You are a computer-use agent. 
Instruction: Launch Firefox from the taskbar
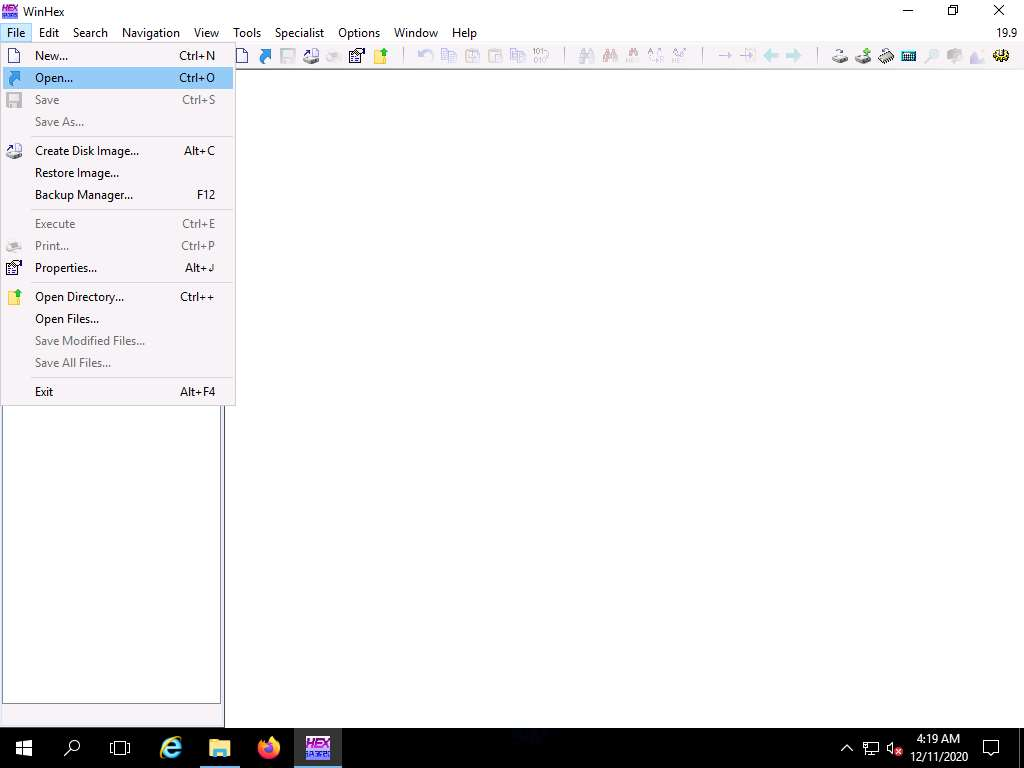tap(268, 748)
